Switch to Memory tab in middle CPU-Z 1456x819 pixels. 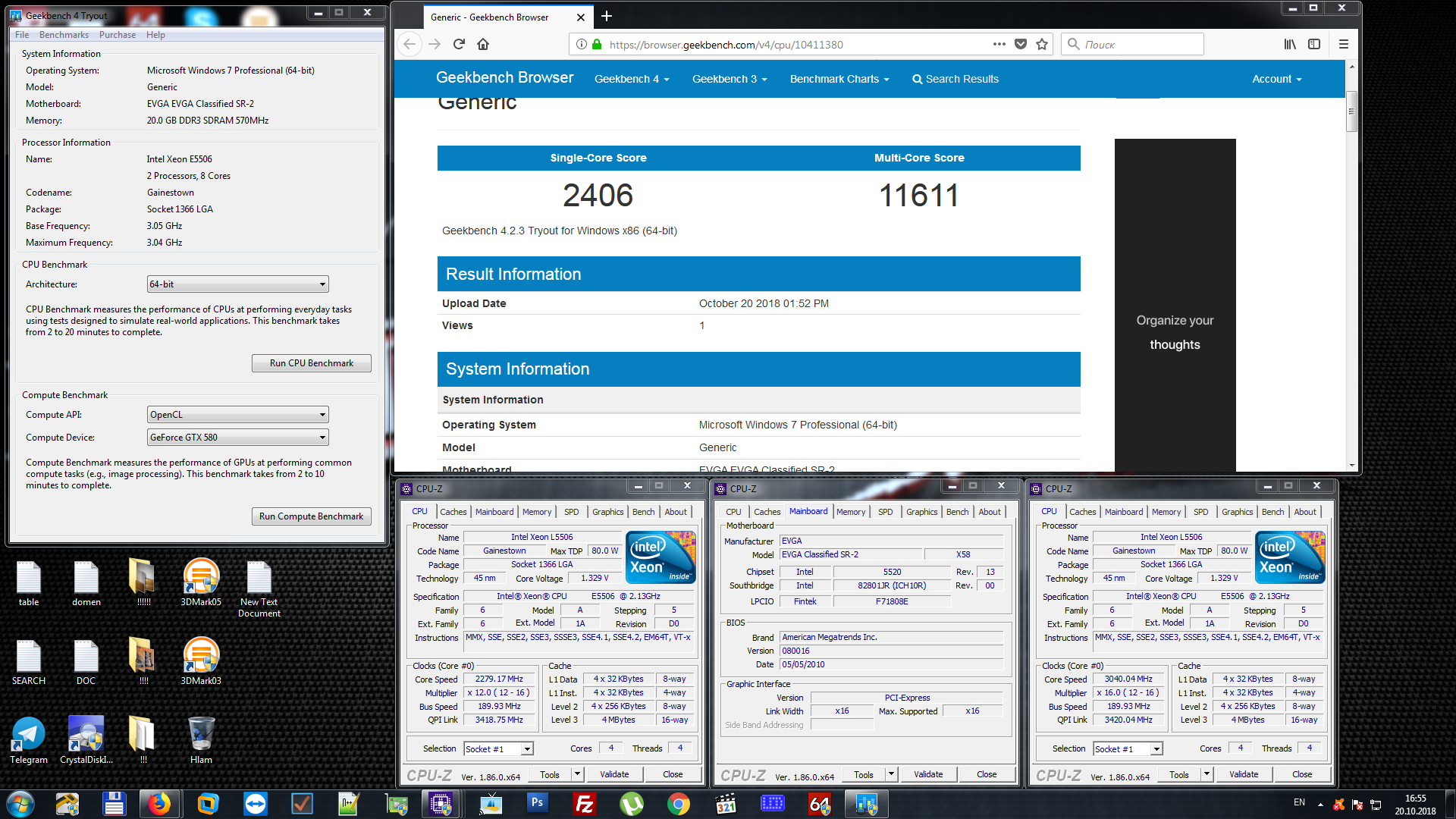pos(851,512)
